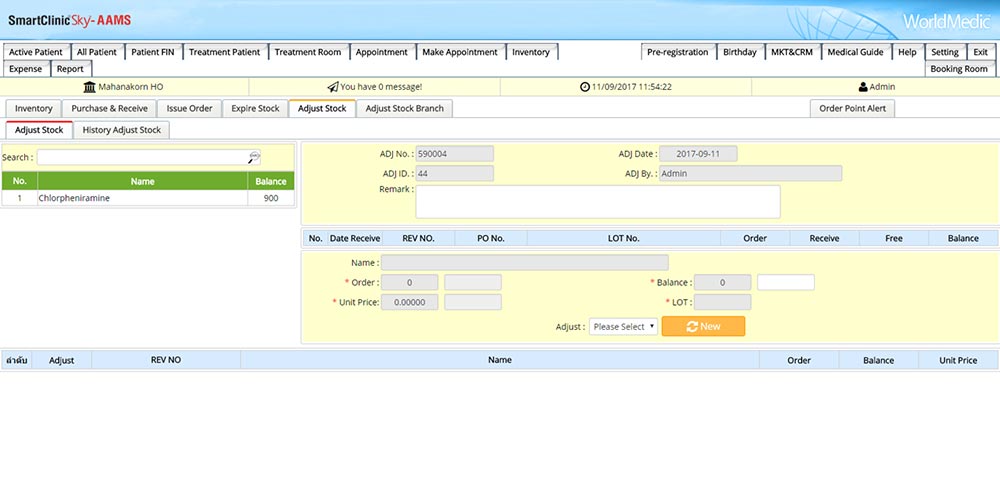The image size is (1000, 483).
Task: Click the clock icon beside date
Action: (x=585, y=87)
